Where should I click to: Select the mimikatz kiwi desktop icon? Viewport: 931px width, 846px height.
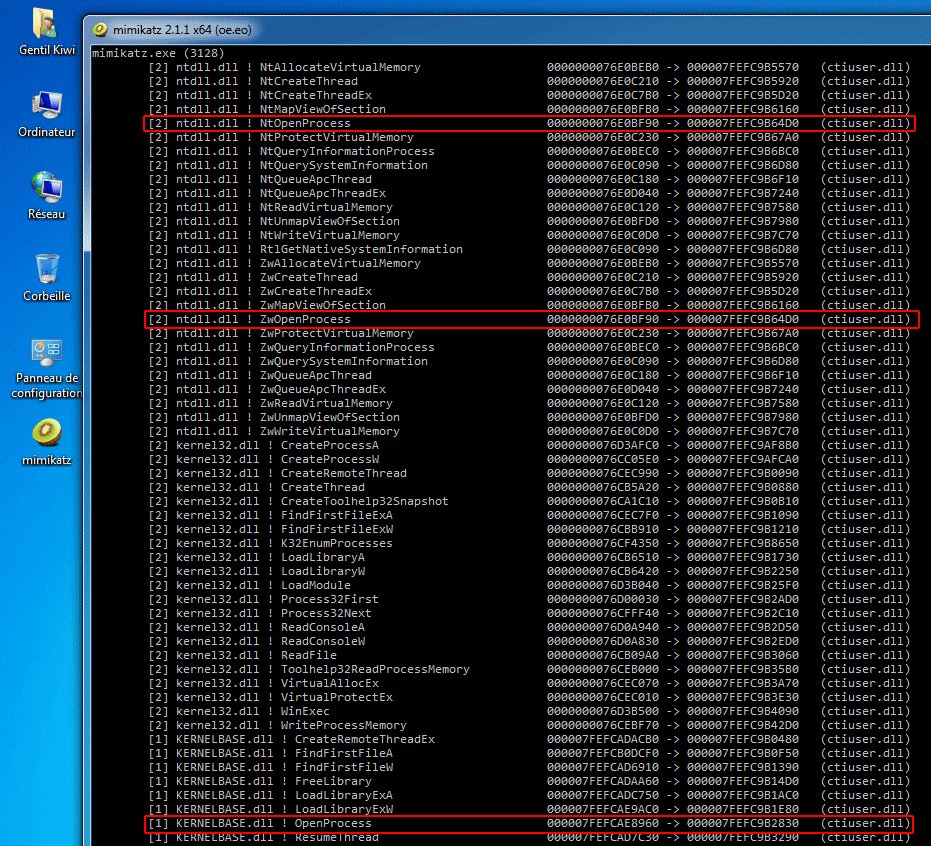pos(46,433)
